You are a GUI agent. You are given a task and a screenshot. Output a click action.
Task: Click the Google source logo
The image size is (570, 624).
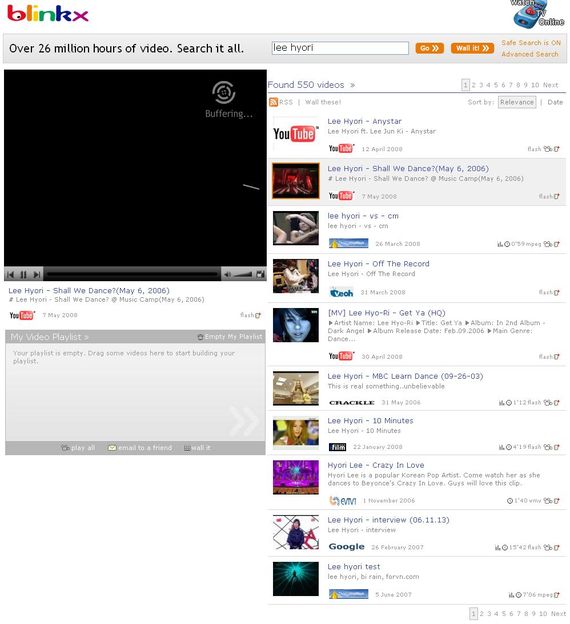pos(347,547)
